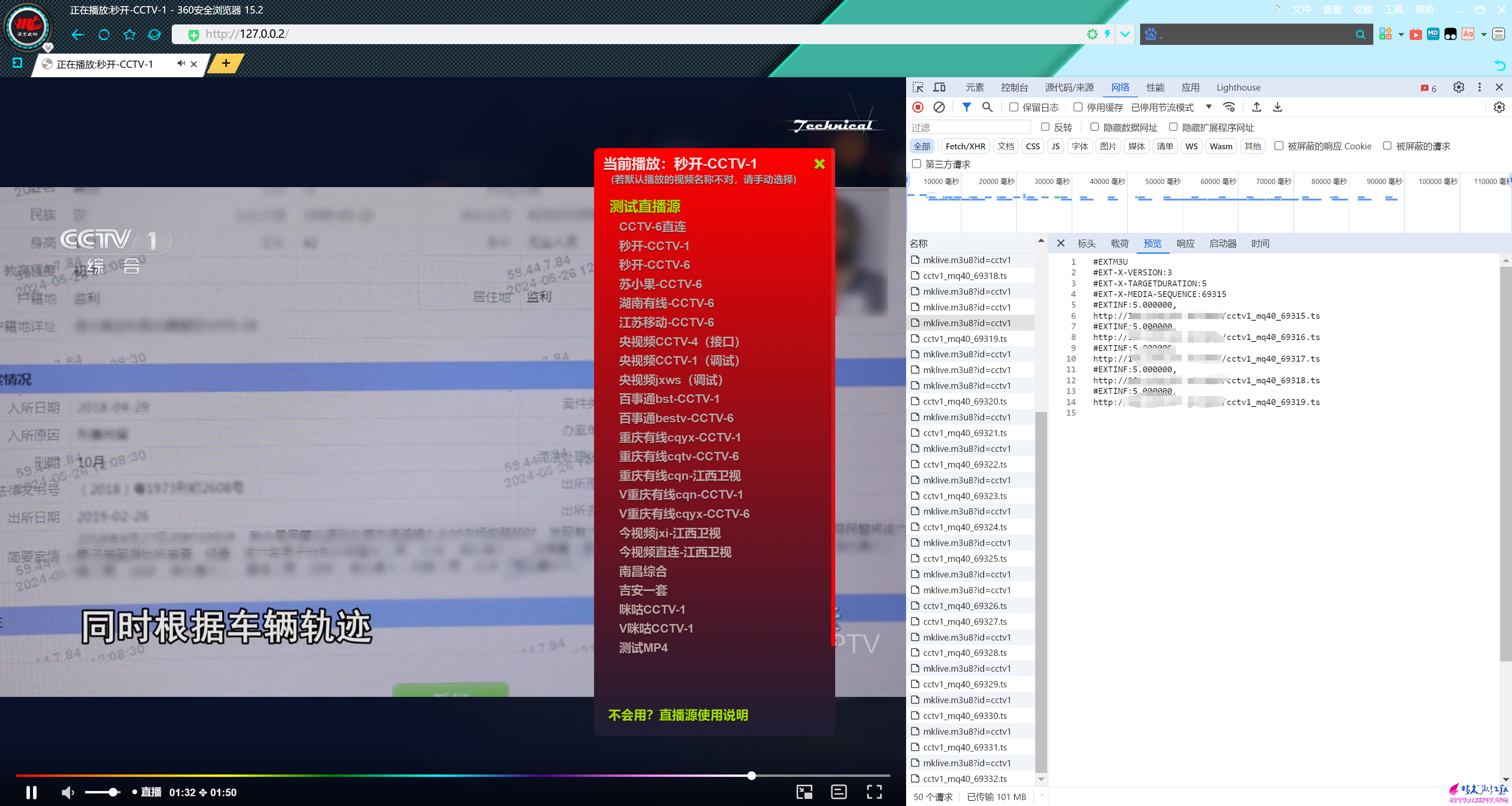Close the red channel list popup
Image resolution: width=1512 pixels, height=806 pixels.
tap(819, 164)
